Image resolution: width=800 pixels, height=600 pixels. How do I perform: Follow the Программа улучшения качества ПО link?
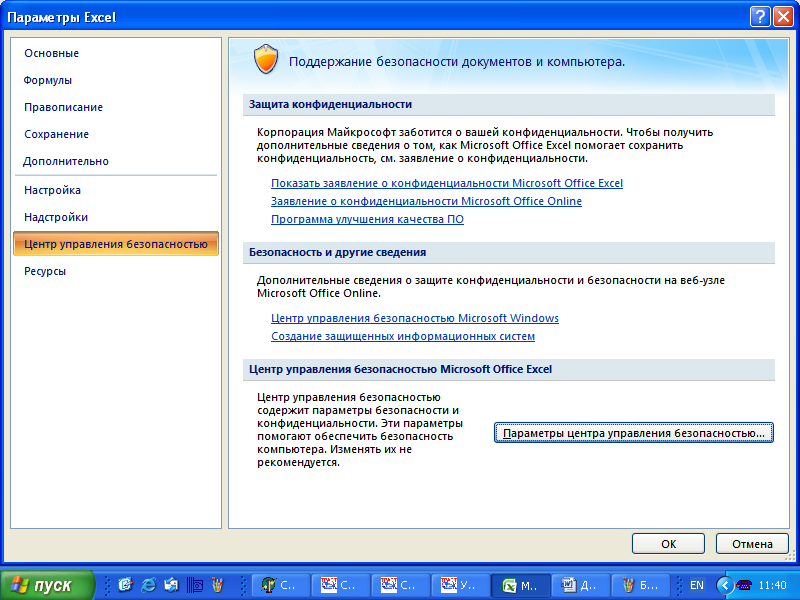pos(367,219)
